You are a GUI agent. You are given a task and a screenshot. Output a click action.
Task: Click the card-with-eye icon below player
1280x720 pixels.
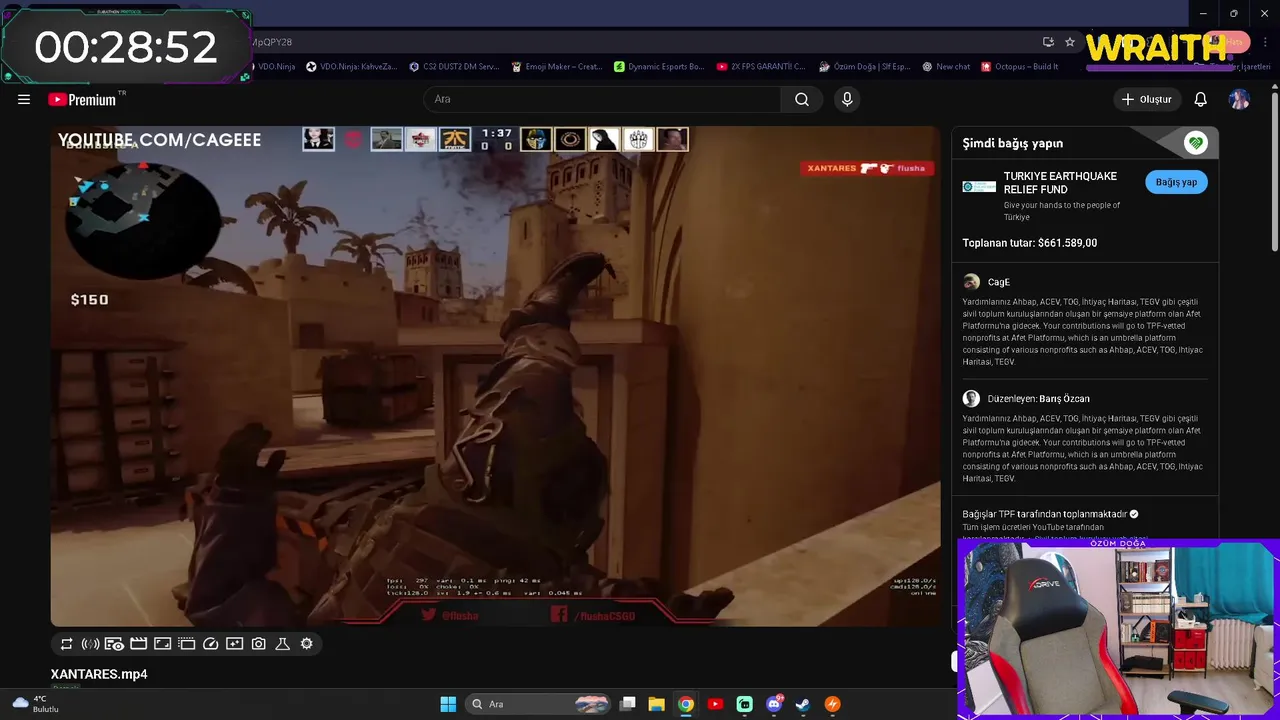[114, 644]
